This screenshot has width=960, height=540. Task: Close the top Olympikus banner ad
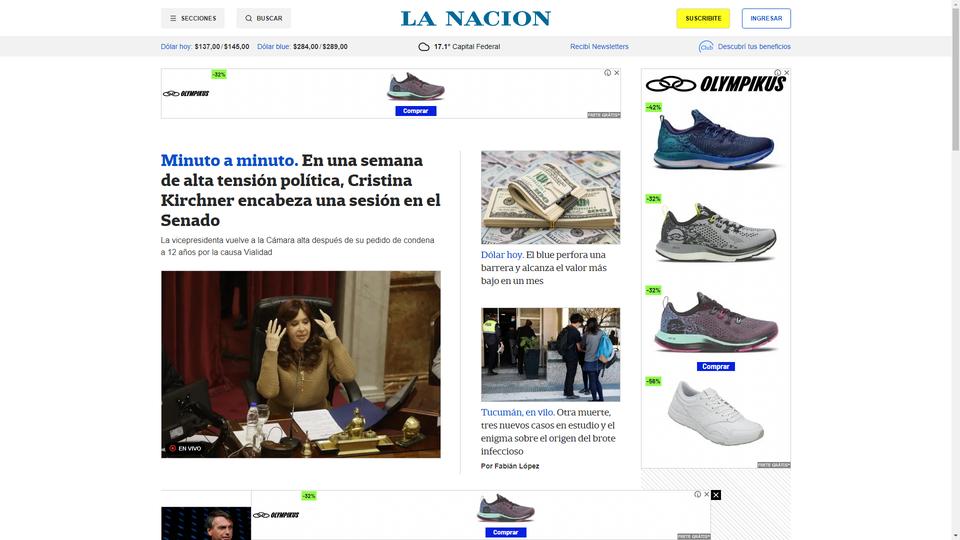617,73
